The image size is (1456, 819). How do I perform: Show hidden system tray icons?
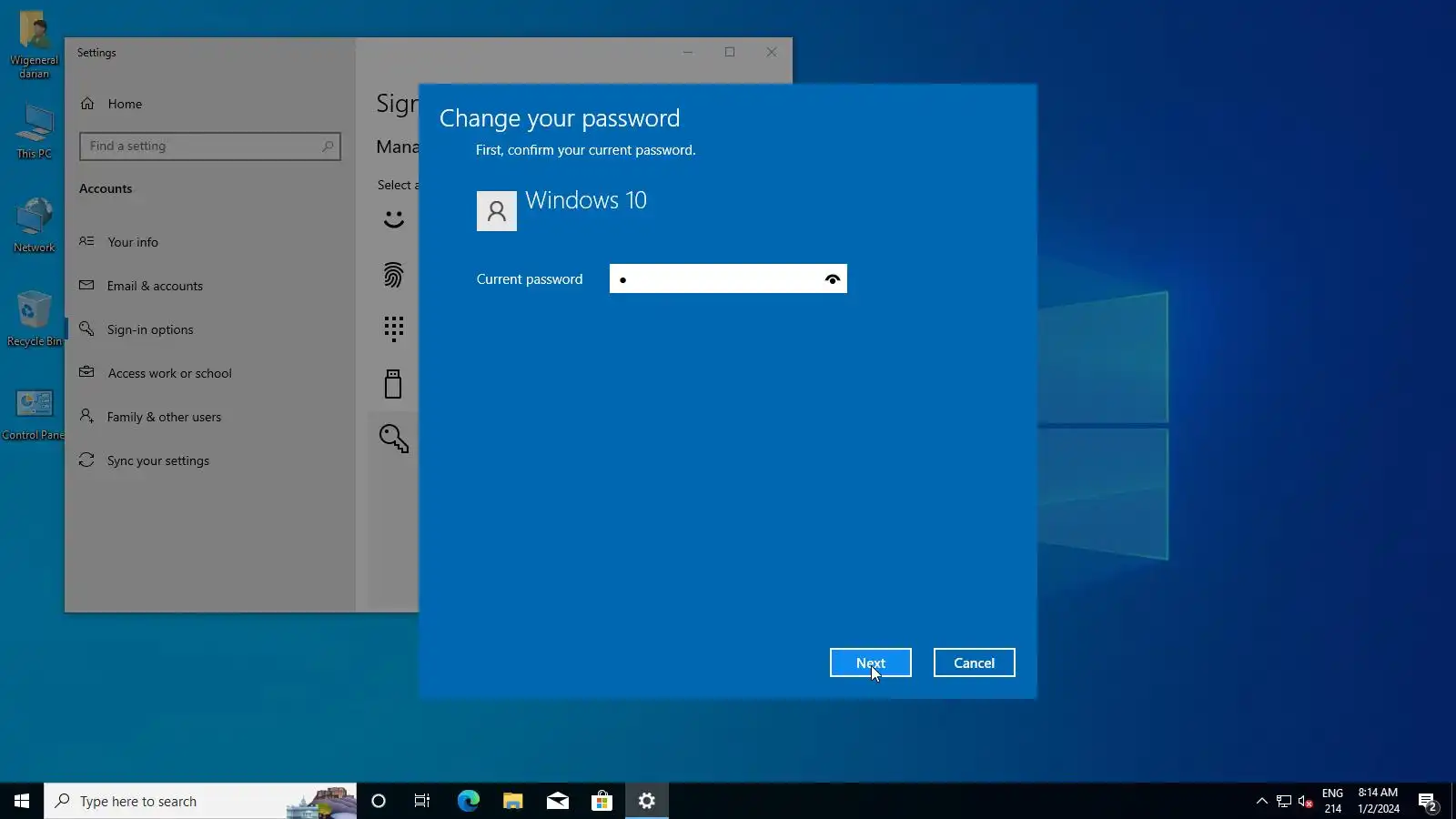[1261, 801]
